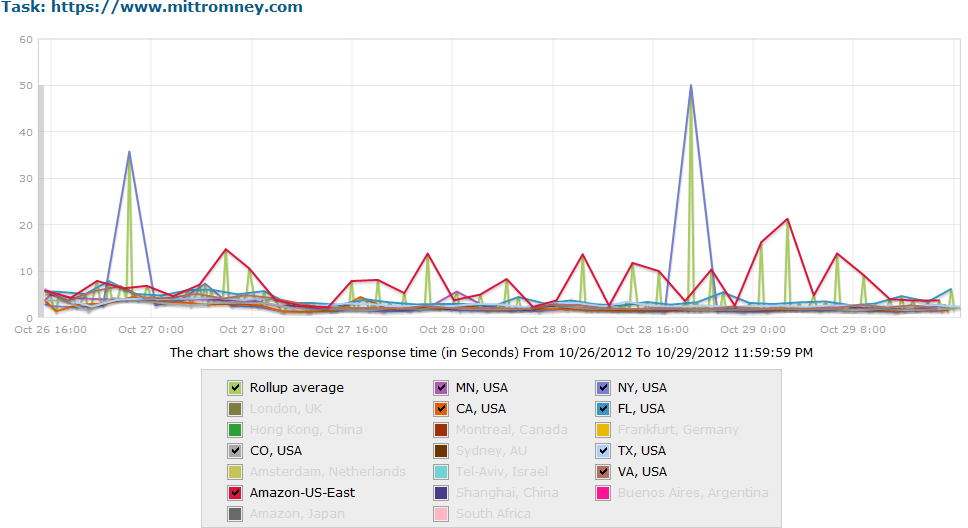Viewport: 968px width, 528px height.
Task: Click the Frankfurt, Germany yellow swatch
Action: (603, 430)
